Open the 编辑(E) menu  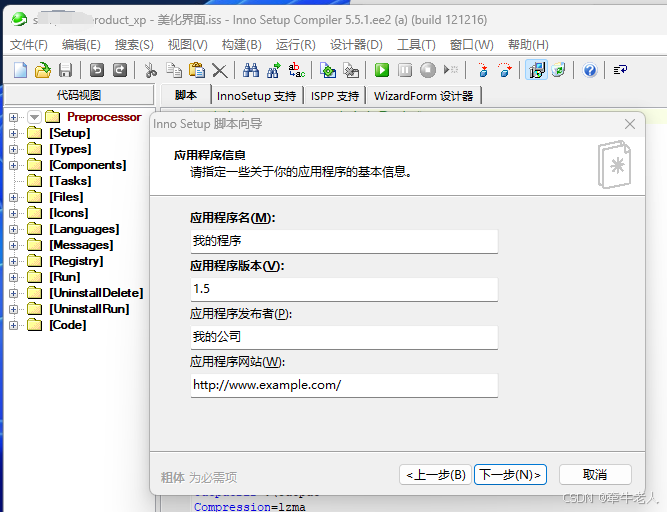[81, 45]
